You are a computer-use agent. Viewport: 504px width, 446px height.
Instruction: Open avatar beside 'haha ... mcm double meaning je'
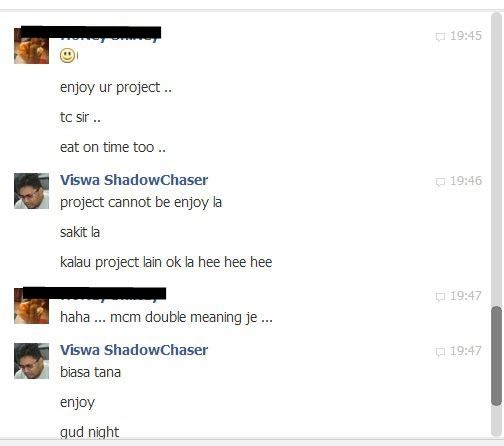(31, 306)
